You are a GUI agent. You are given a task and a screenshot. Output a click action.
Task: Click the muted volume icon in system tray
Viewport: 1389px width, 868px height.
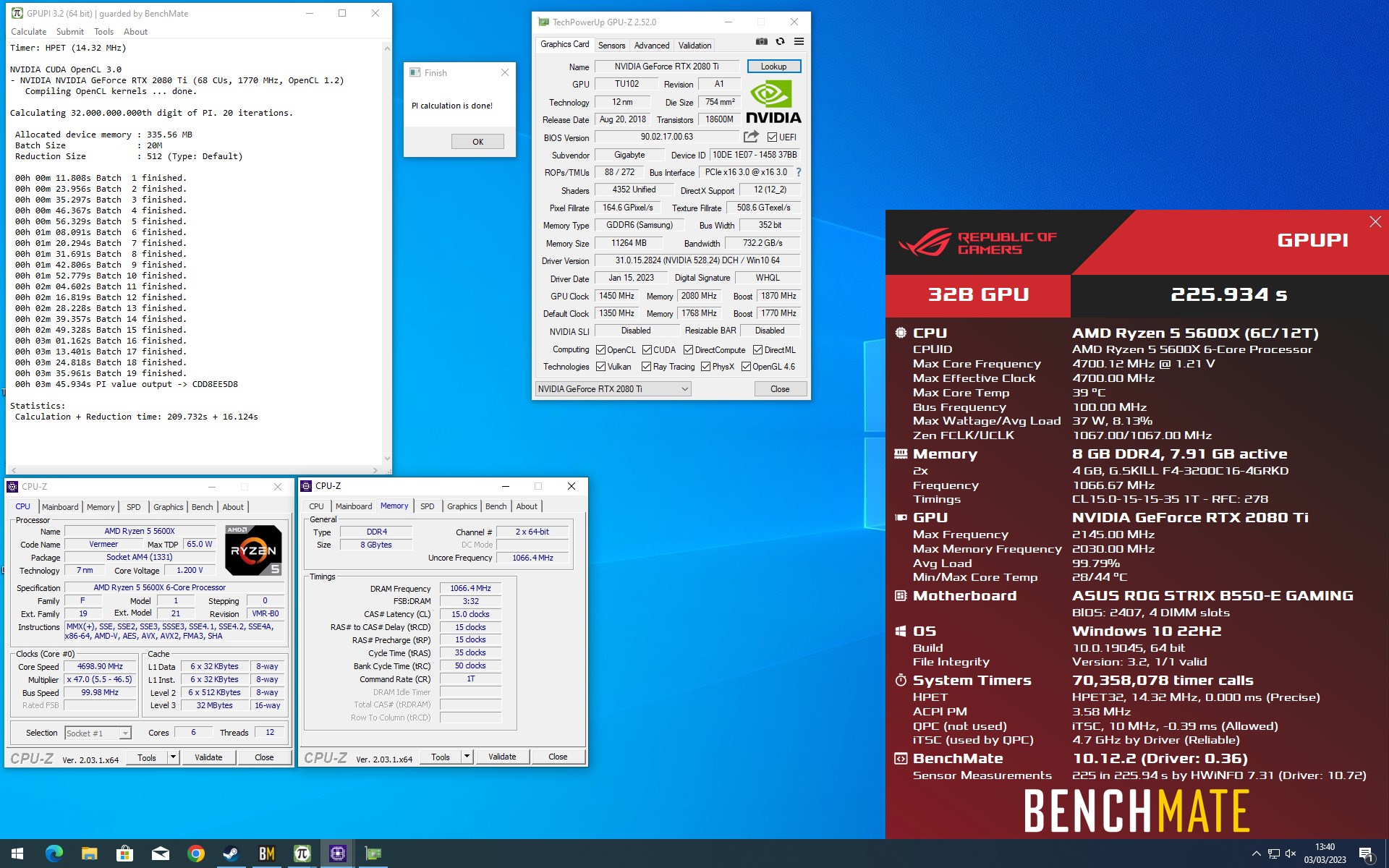1291,854
